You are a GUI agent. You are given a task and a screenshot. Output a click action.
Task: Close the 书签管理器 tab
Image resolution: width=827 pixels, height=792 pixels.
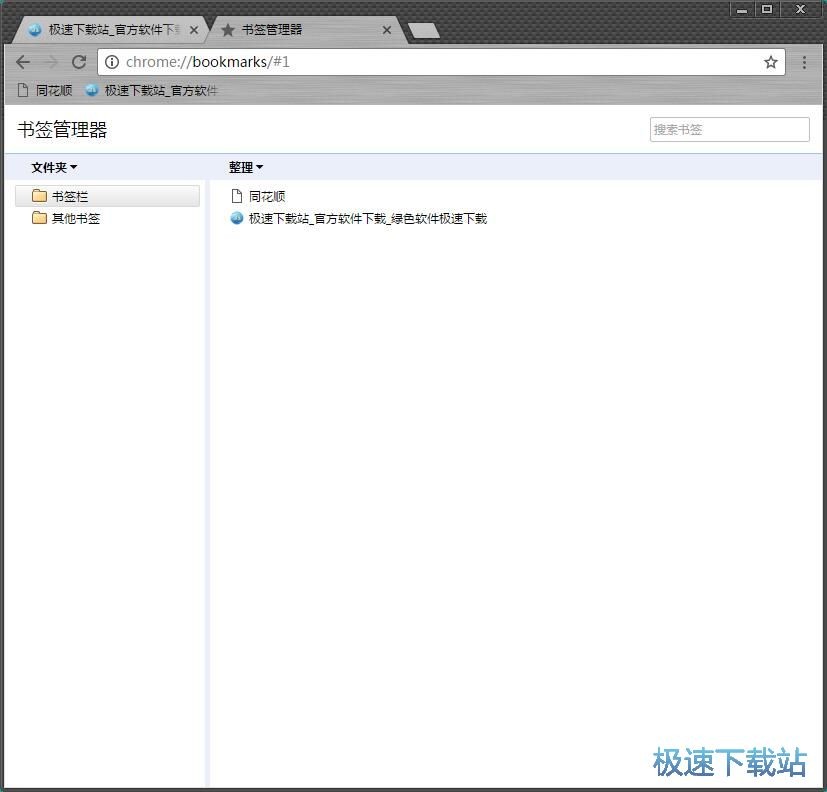coord(387,30)
